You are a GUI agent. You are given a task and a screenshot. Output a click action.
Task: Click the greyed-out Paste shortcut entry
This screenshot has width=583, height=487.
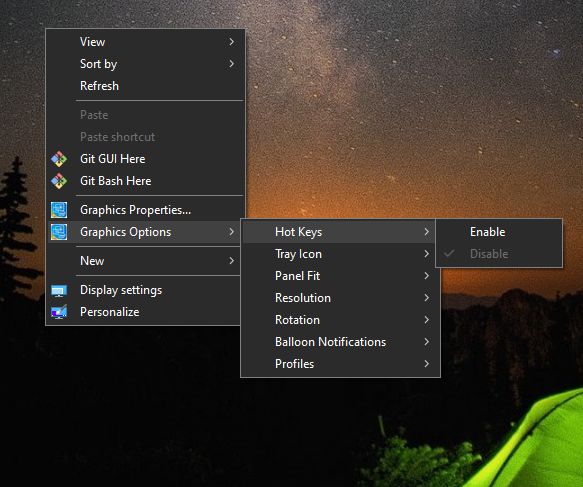click(145, 137)
